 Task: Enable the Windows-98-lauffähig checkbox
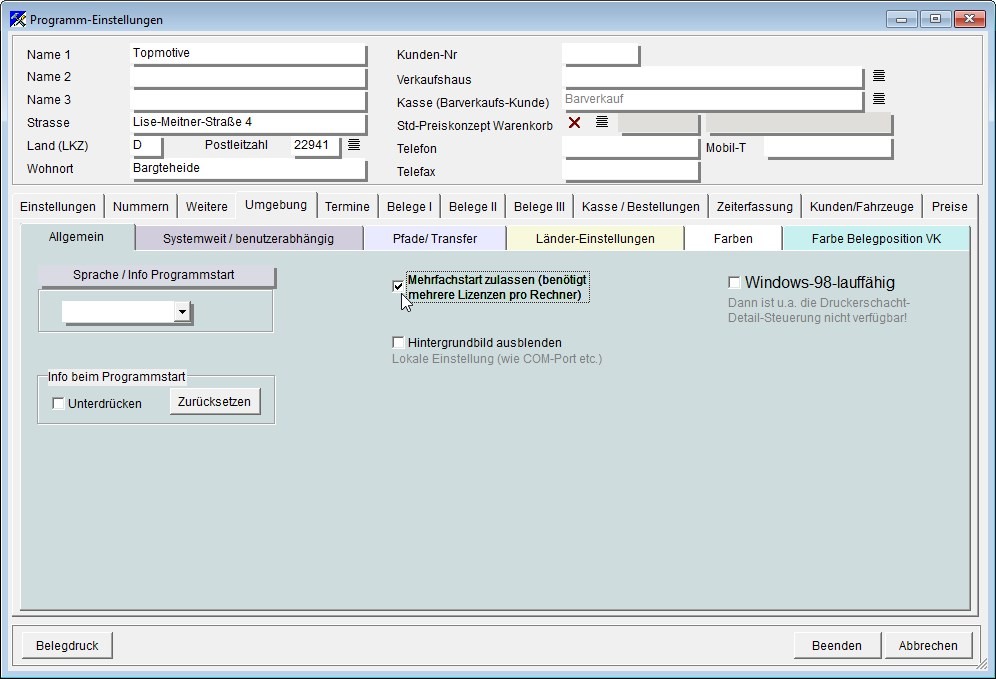tap(734, 282)
